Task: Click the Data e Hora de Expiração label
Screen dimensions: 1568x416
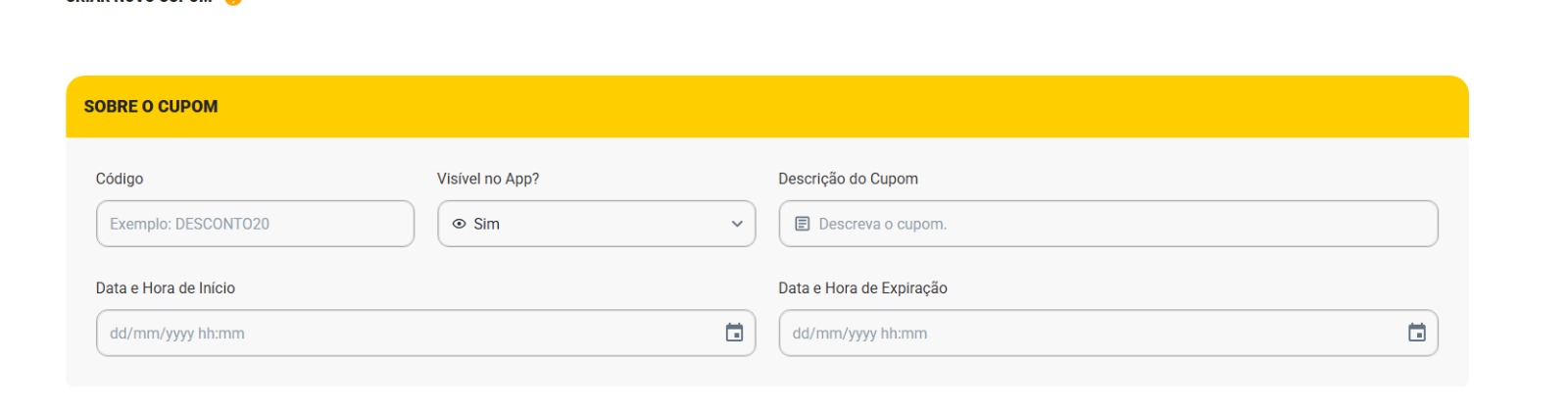Action: tap(863, 287)
